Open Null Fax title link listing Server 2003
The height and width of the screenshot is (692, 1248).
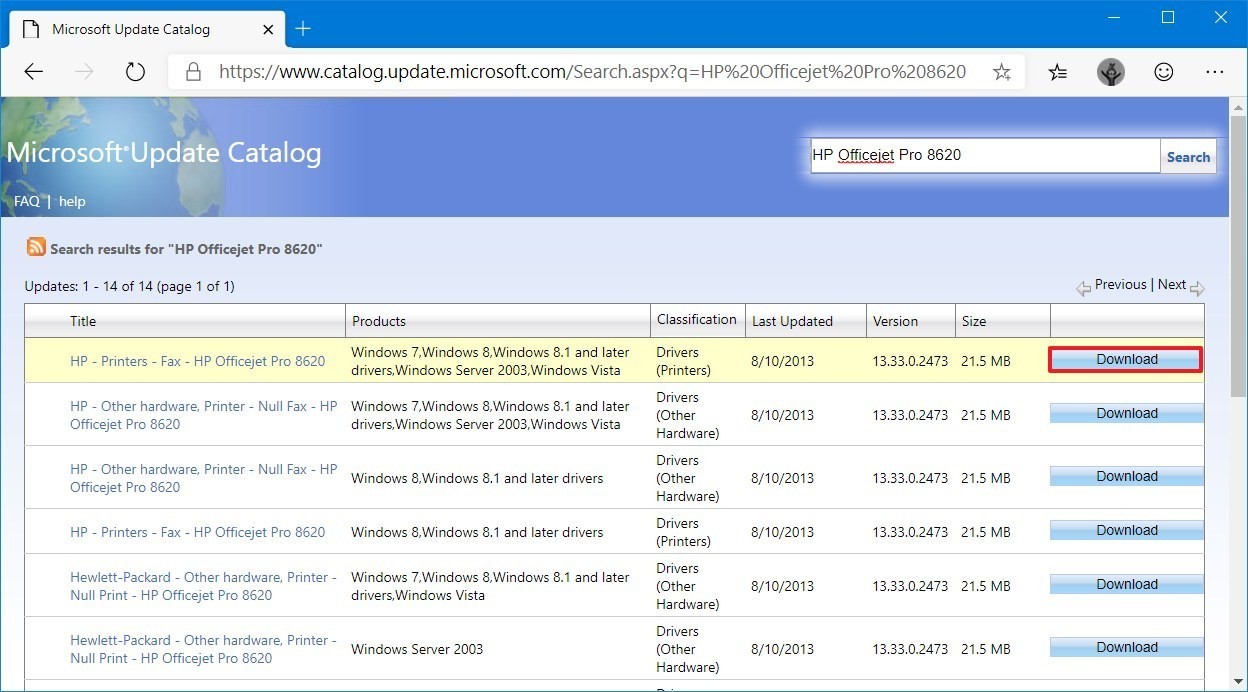[204, 415]
